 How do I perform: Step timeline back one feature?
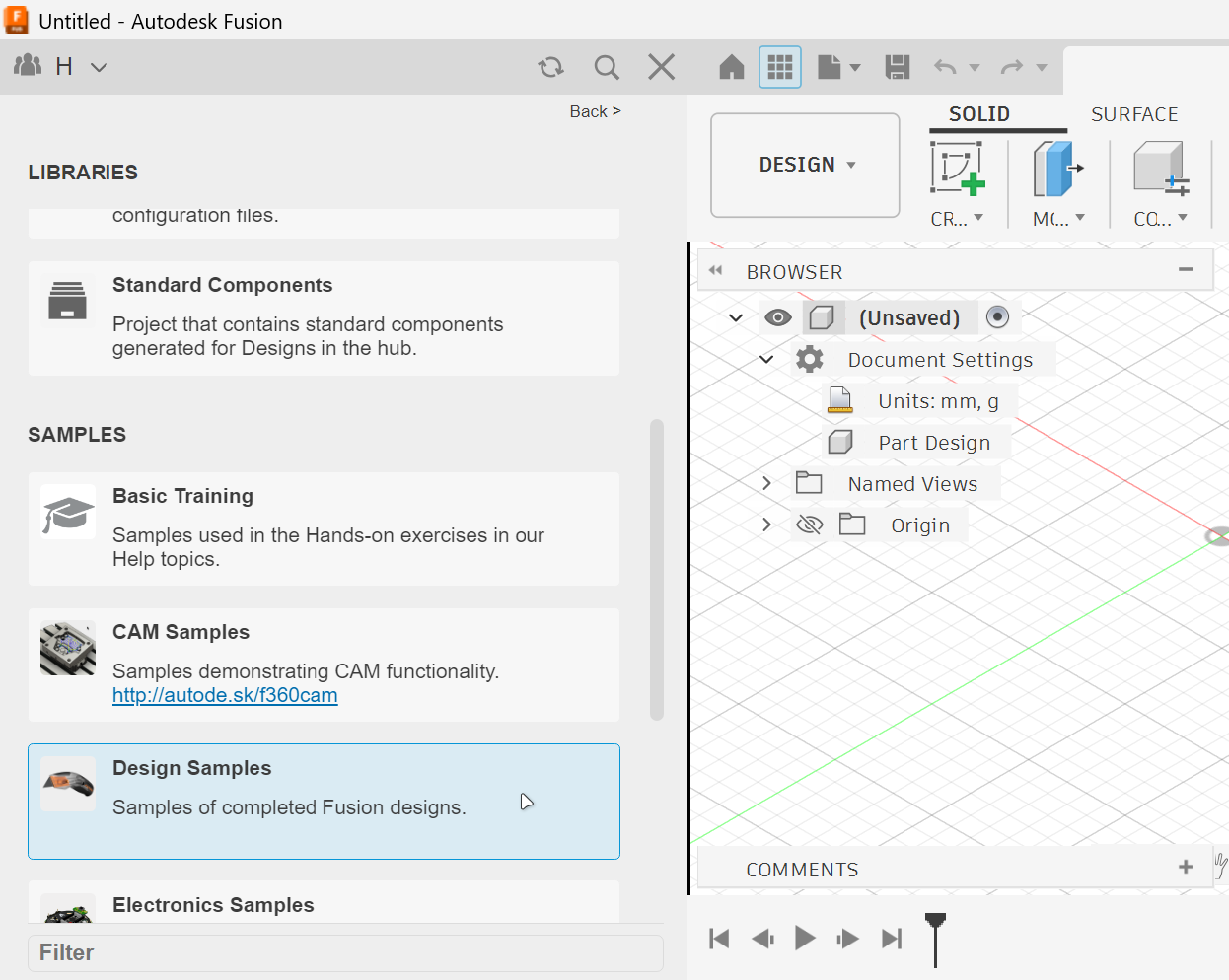click(762, 939)
